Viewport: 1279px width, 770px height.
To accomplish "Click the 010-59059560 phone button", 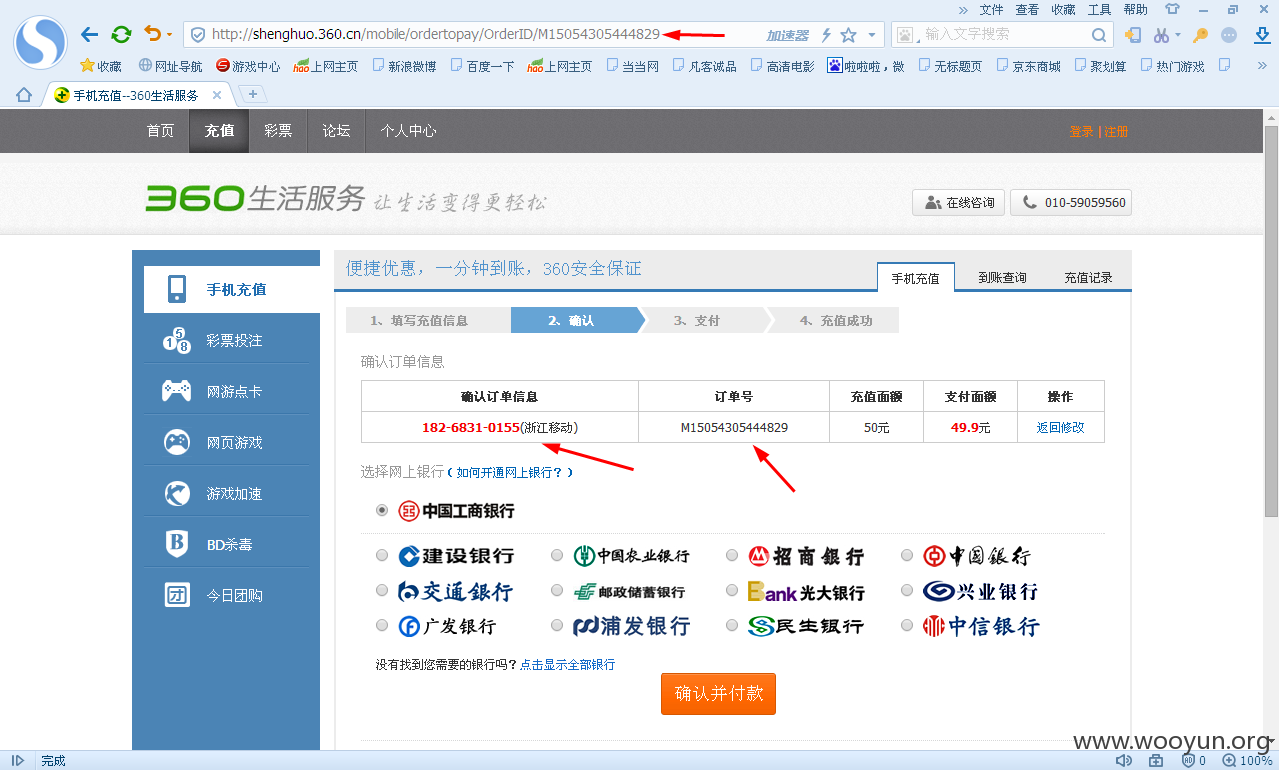I will click(x=1071, y=202).
